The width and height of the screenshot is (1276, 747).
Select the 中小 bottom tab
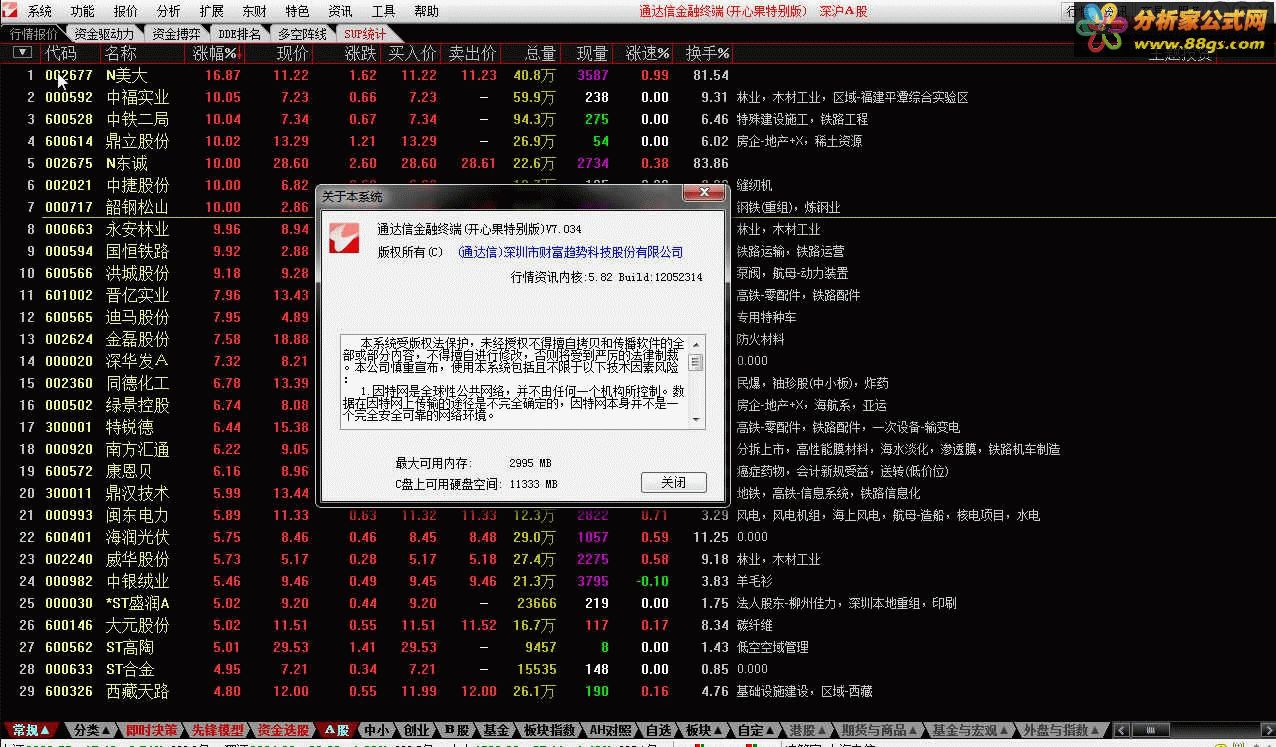point(377,730)
